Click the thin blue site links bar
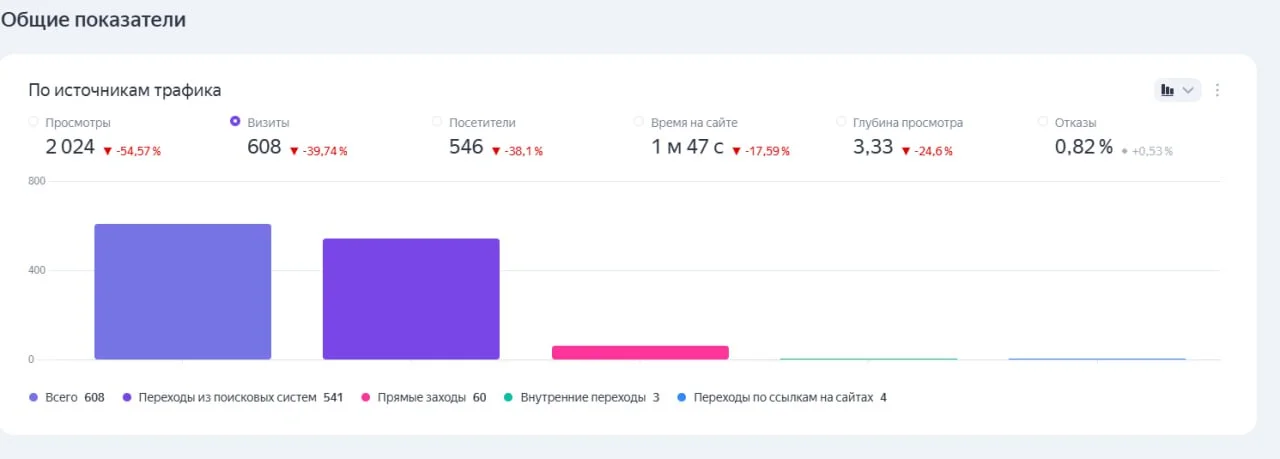Image resolution: width=1280 pixels, height=459 pixels. point(1097,358)
